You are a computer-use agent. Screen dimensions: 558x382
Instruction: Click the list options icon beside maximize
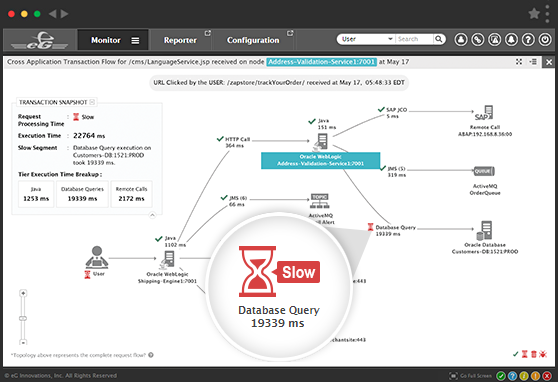pyautogui.click(x=533, y=62)
